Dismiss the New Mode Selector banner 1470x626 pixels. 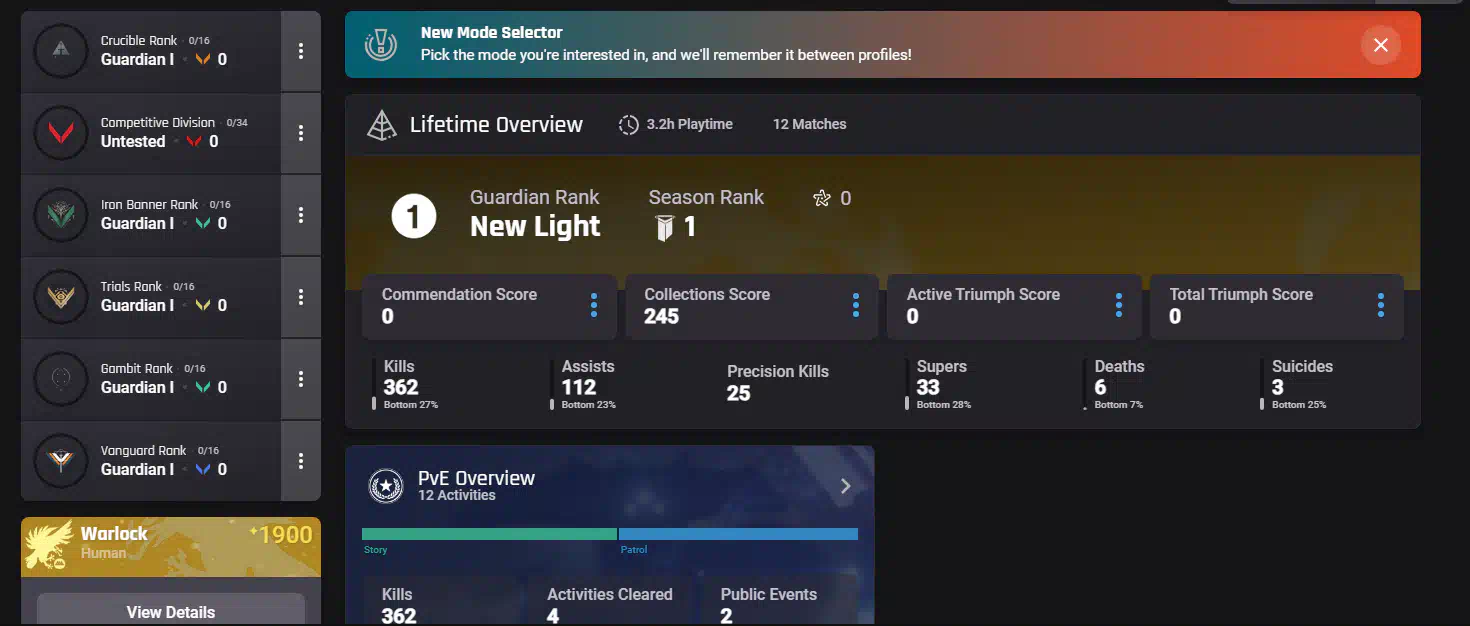1381,45
